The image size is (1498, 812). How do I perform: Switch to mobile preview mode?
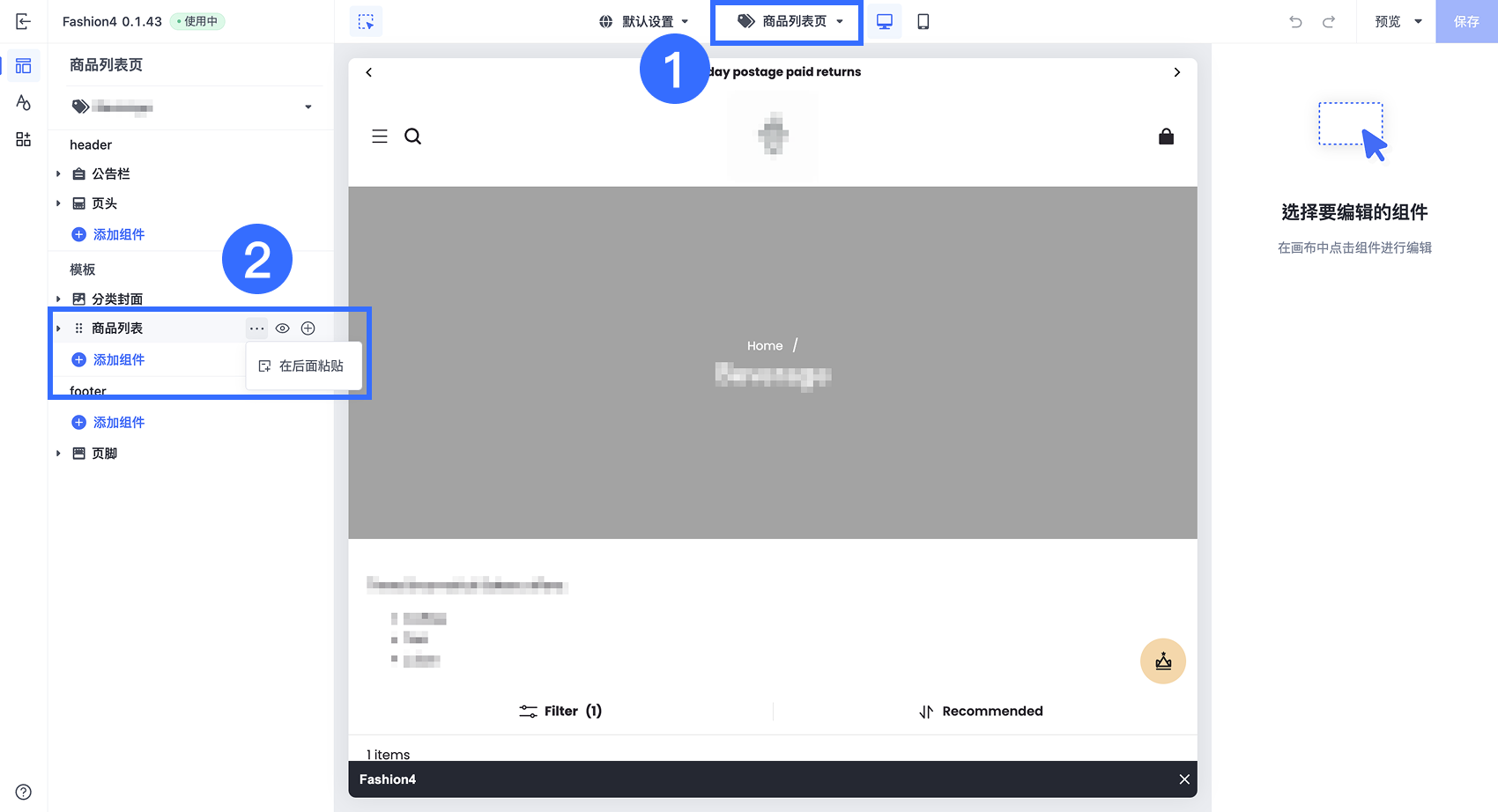point(923,21)
